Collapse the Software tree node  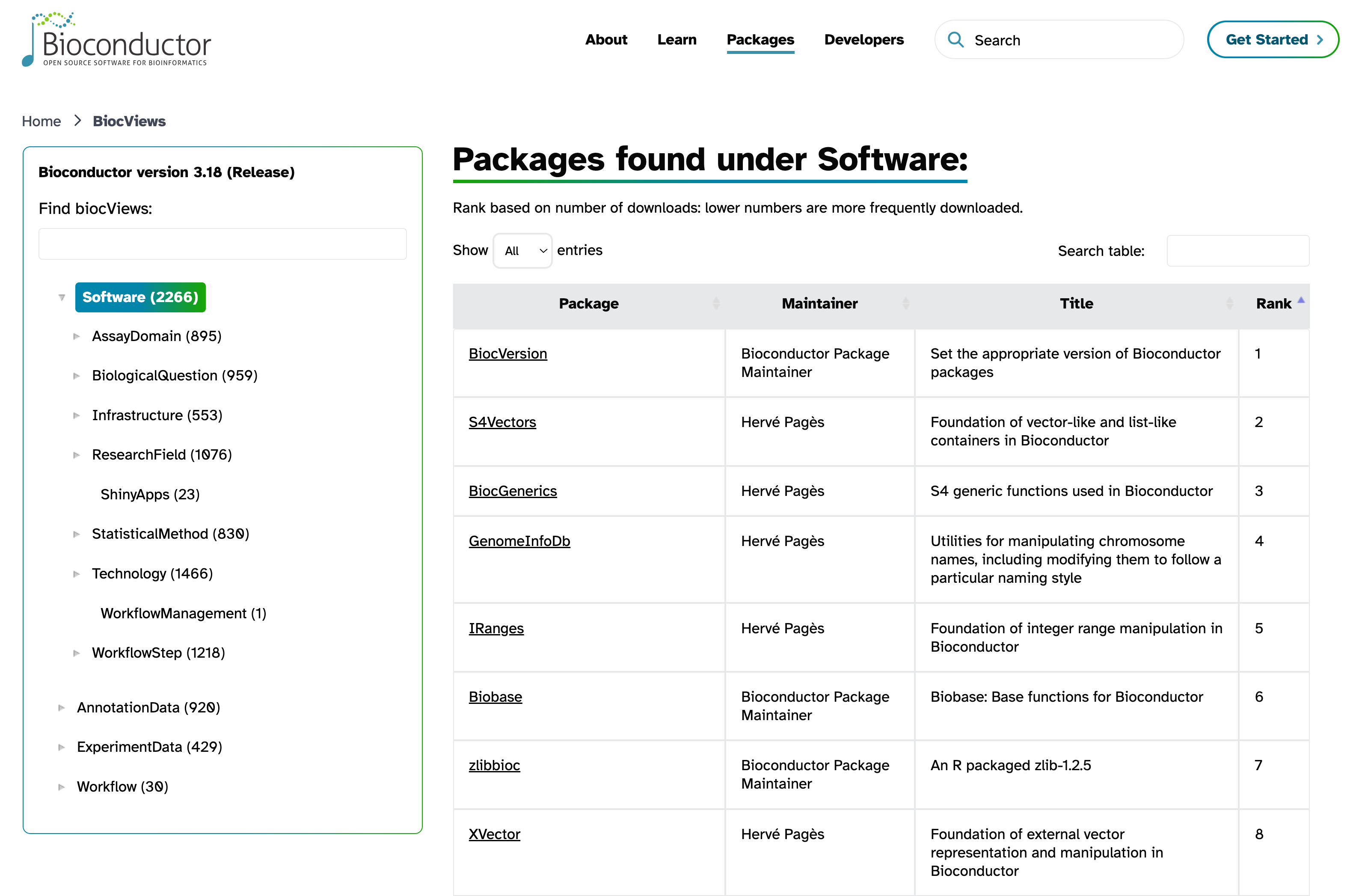pyautogui.click(x=62, y=298)
